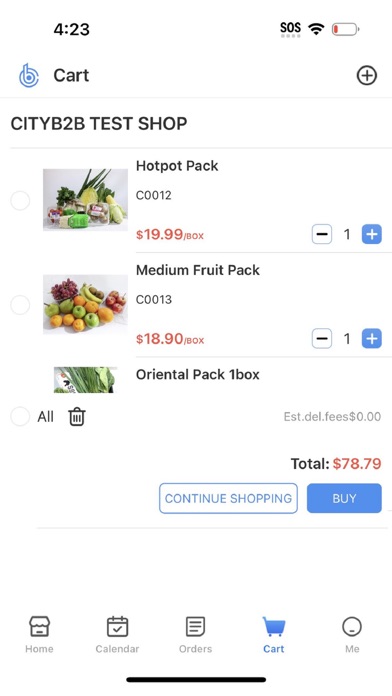Switch to the Orders tab
The image size is (392, 696).
coord(195,635)
